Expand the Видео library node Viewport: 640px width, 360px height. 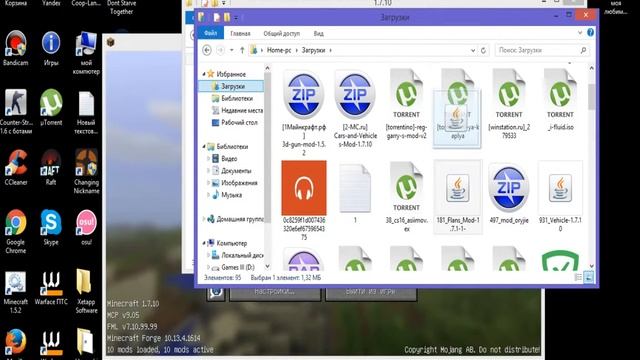point(209,158)
